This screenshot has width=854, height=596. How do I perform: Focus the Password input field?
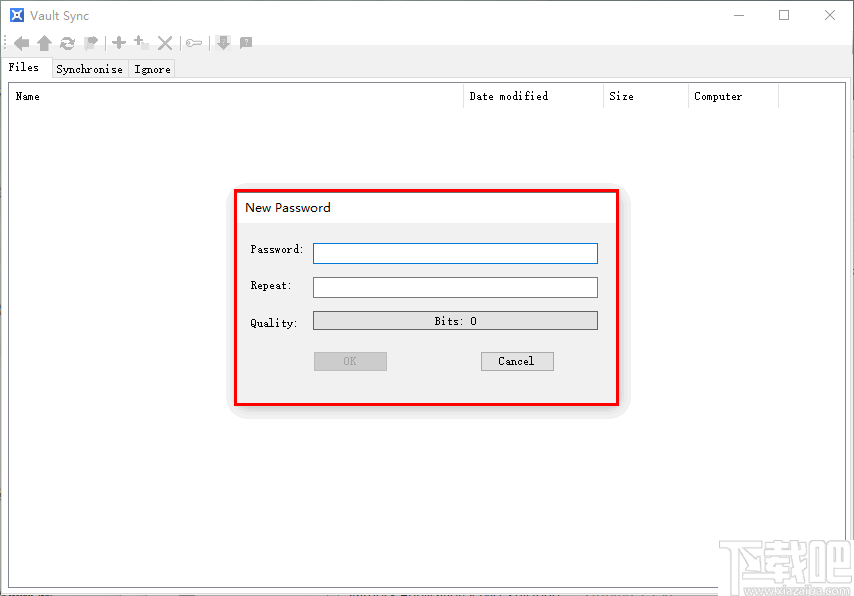455,253
